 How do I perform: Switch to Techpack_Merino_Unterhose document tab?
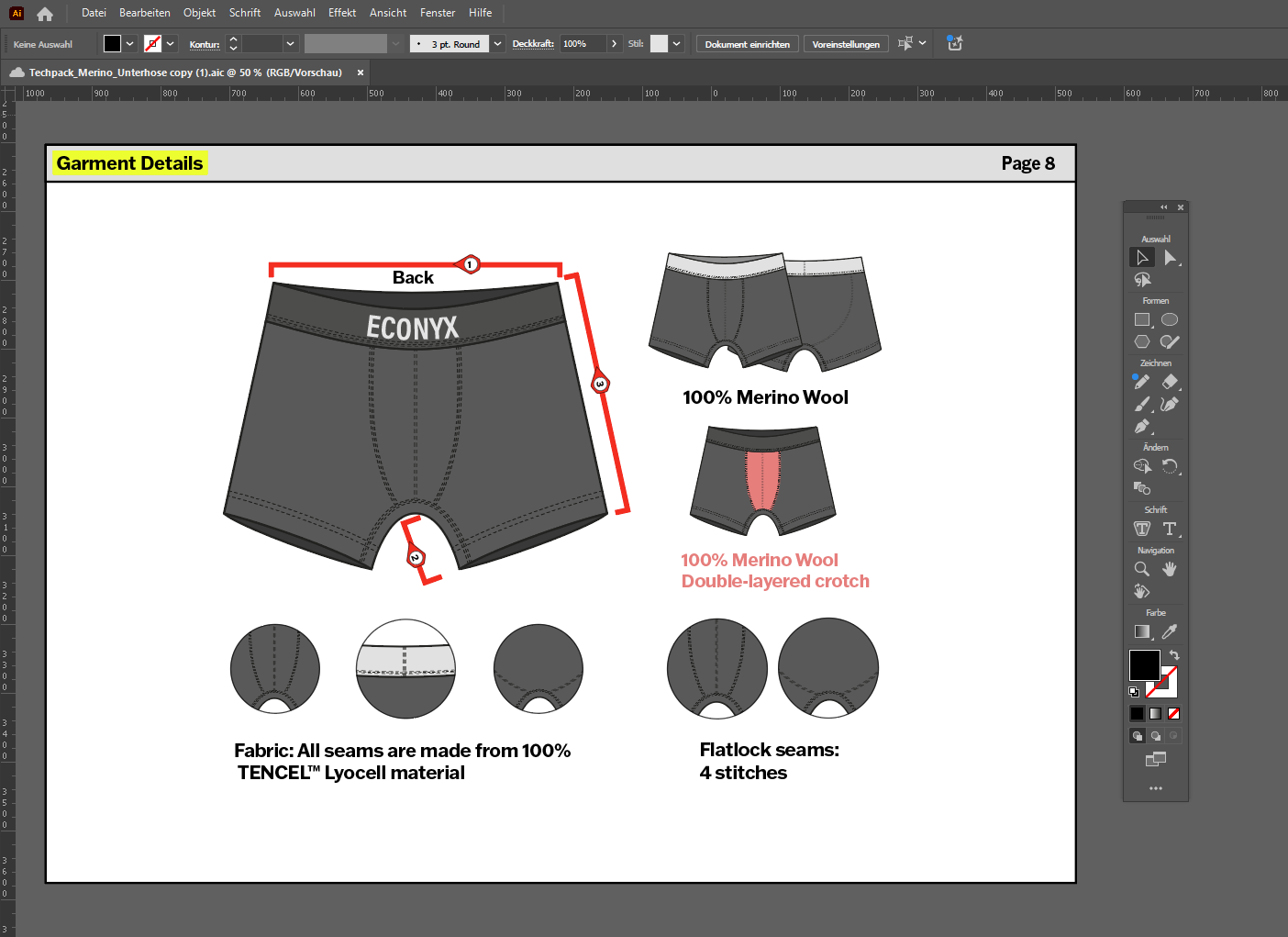tap(185, 73)
